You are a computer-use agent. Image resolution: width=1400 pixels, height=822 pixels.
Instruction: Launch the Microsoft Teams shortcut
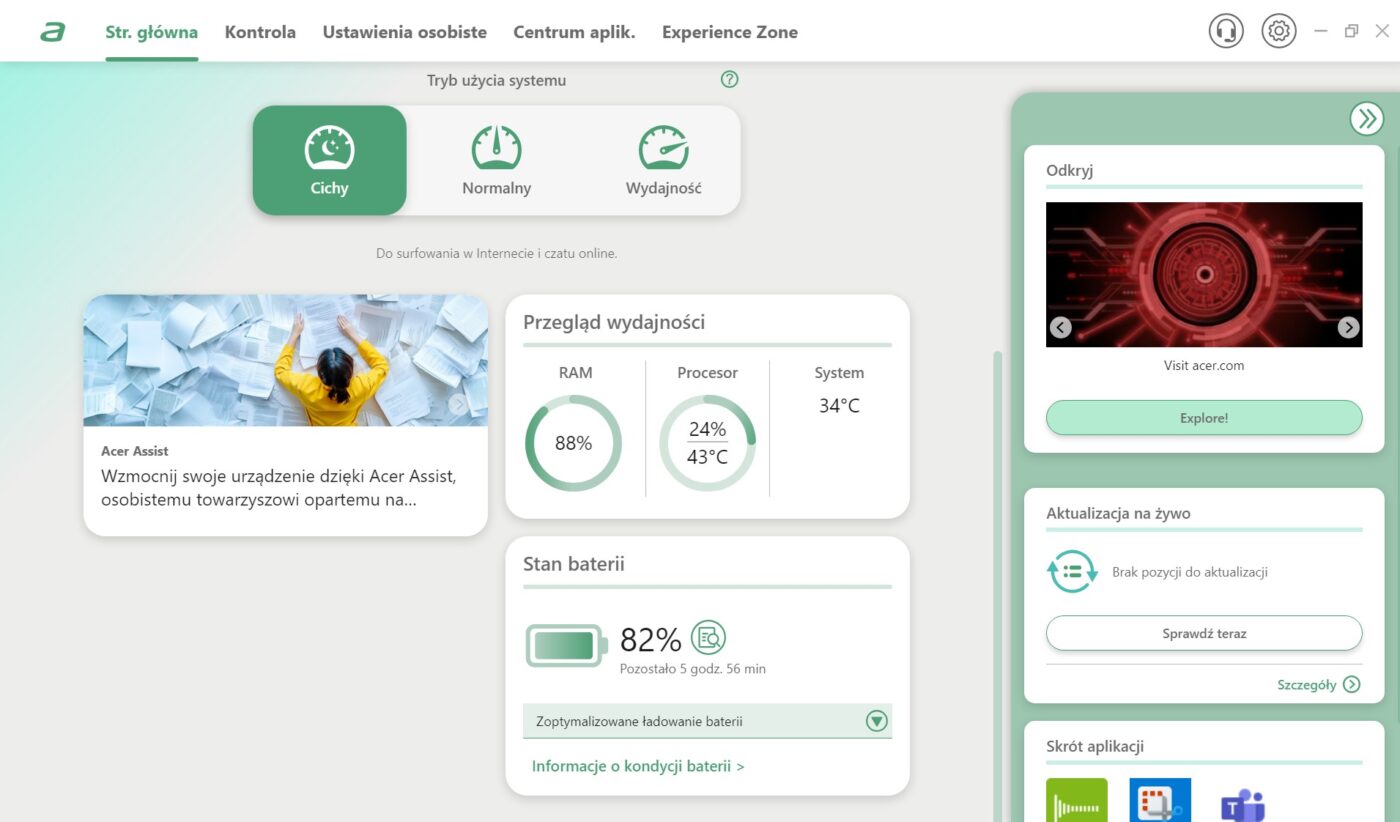pyautogui.click(x=1243, y=801)
